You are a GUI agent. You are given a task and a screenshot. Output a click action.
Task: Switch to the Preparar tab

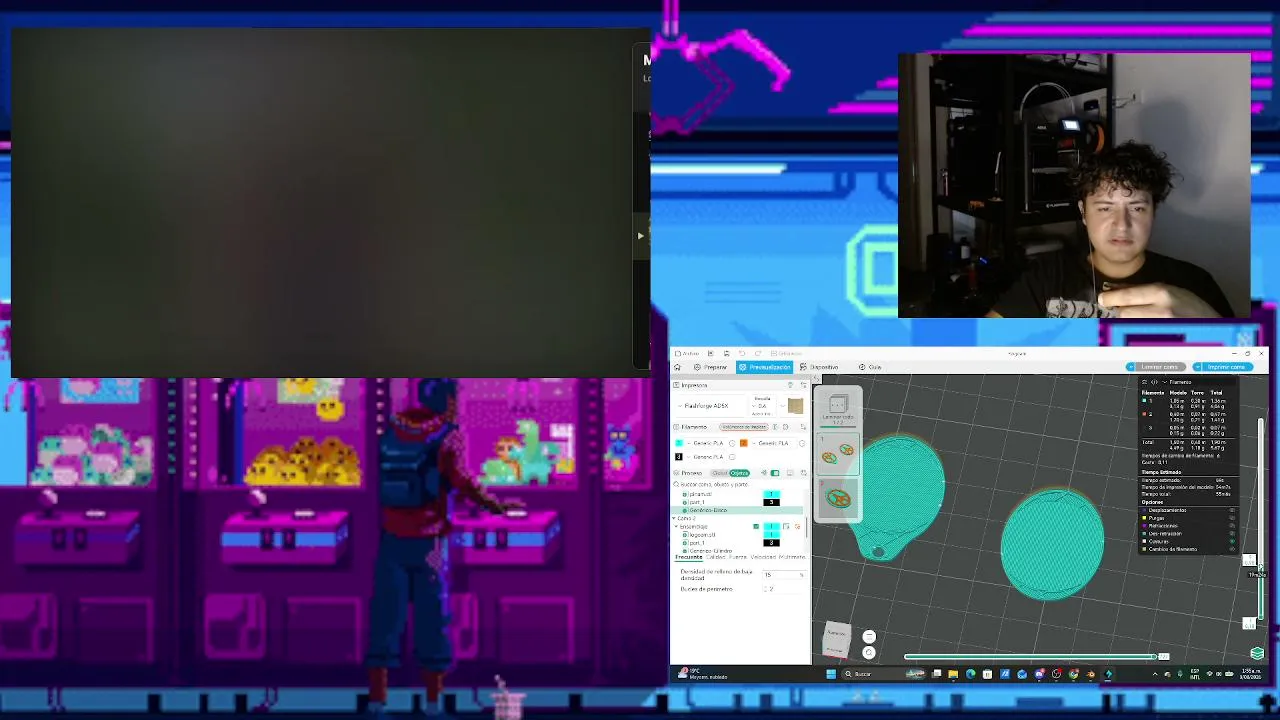coord(711,367)
